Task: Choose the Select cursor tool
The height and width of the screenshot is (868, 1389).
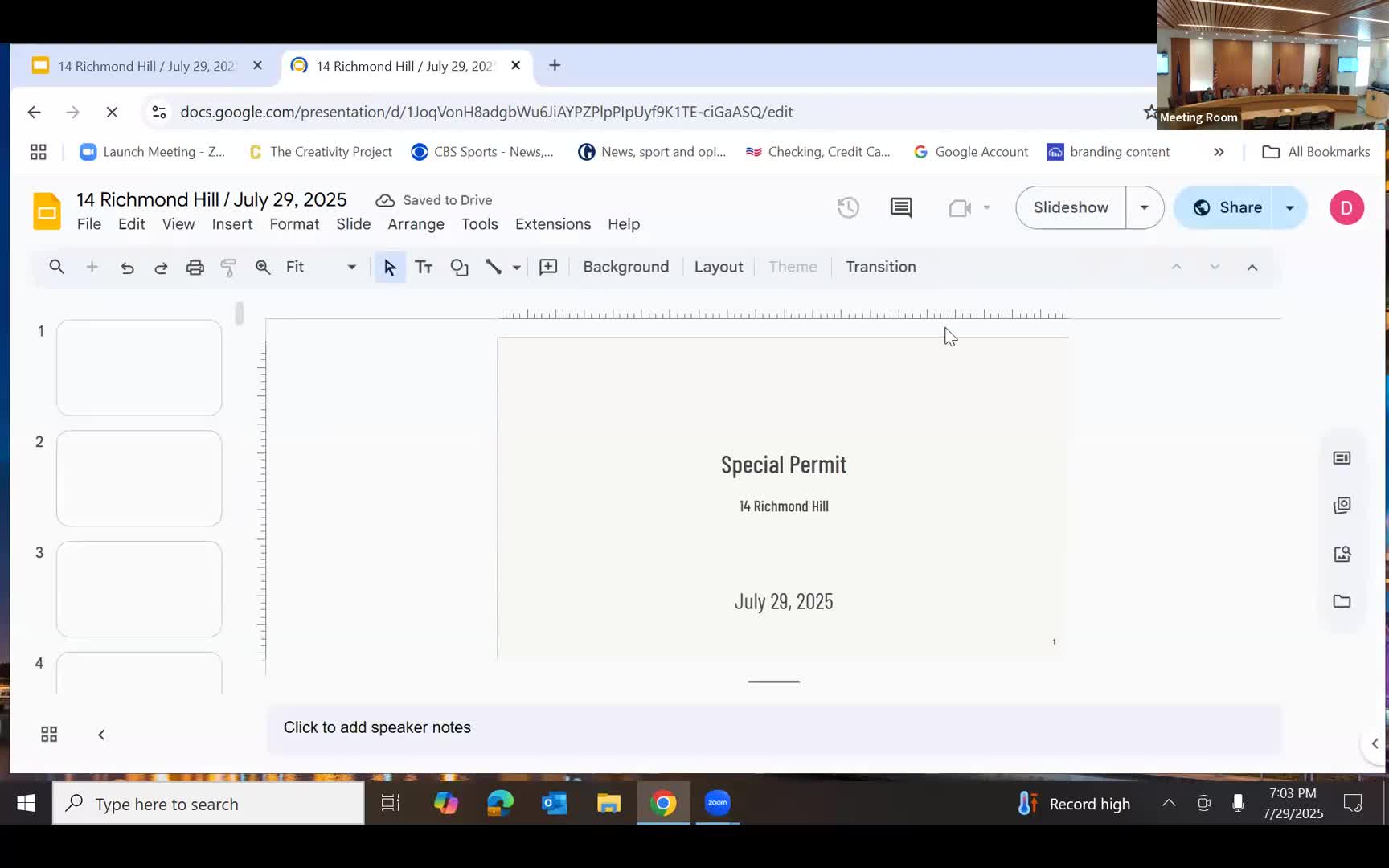Action: tap(390, 267)
